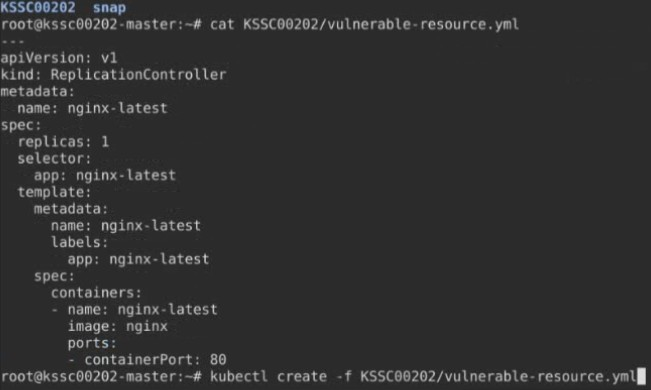Click the apiVersion: v1 line
The height and width of the screenshot is (390, 651).
tap(59, 58)
